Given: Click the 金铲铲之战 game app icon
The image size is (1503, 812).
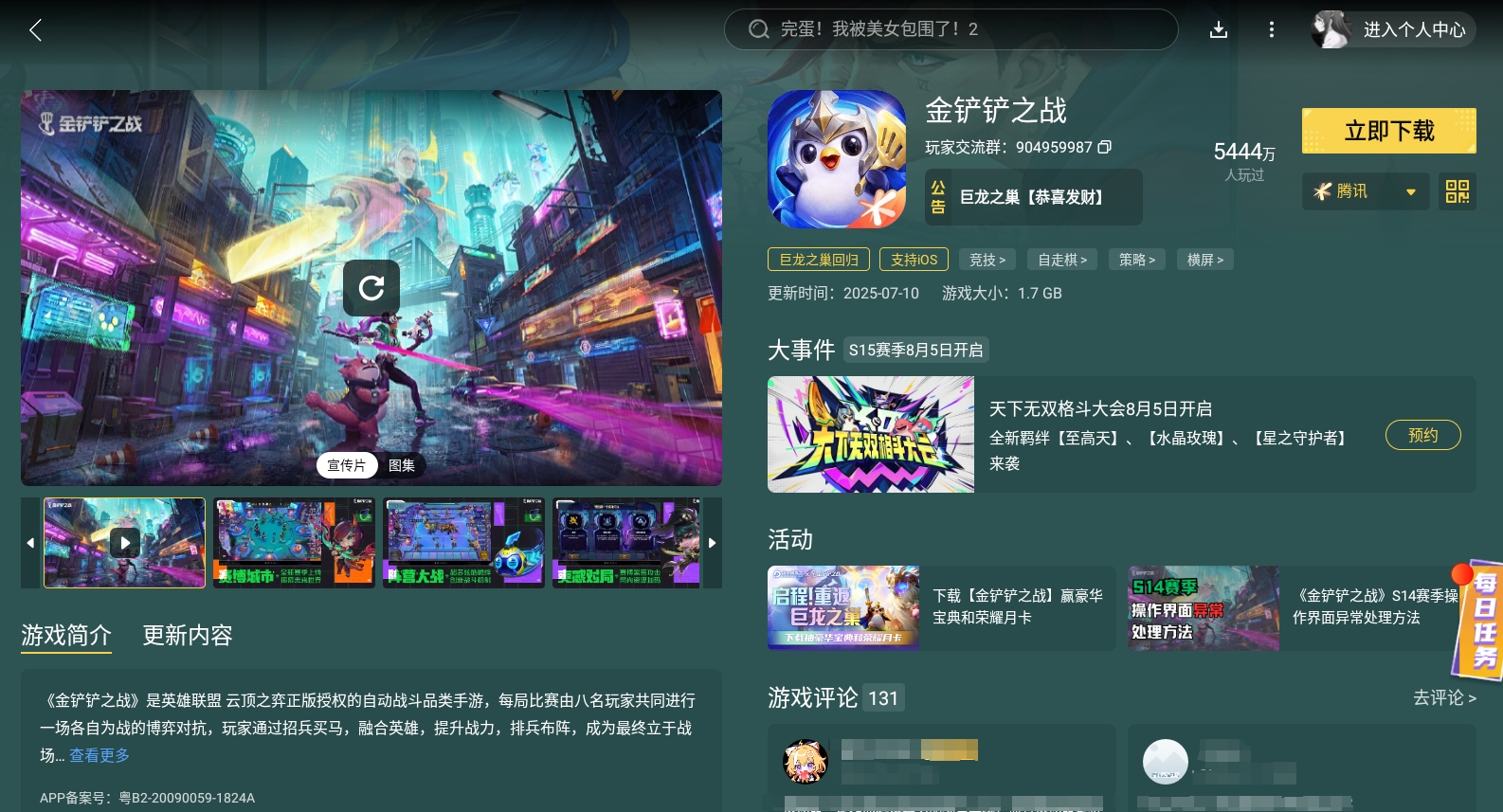Looking at the screenshot, I should pyautogui.click(x=837, y=159).
